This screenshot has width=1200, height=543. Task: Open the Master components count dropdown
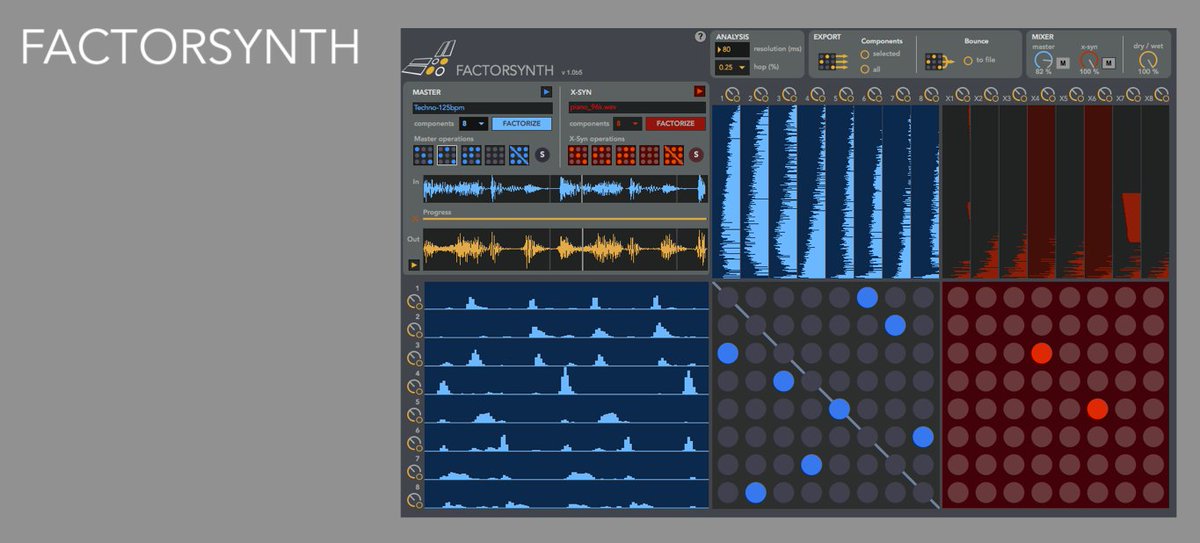(473, 124)
